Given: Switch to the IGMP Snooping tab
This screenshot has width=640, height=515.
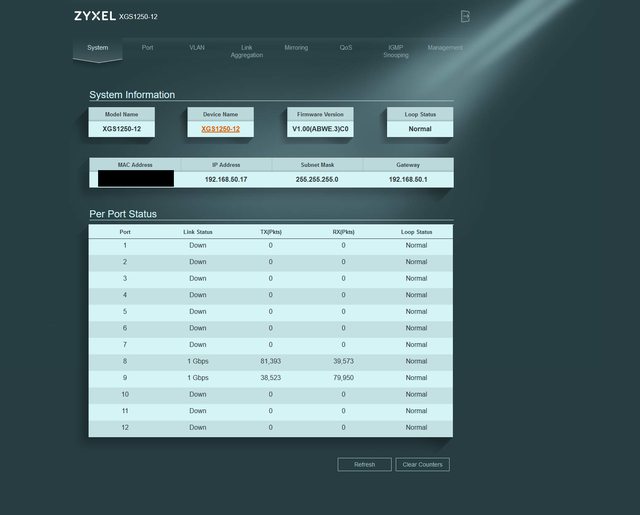Looking at the screenshot, I should pos(396,51).
